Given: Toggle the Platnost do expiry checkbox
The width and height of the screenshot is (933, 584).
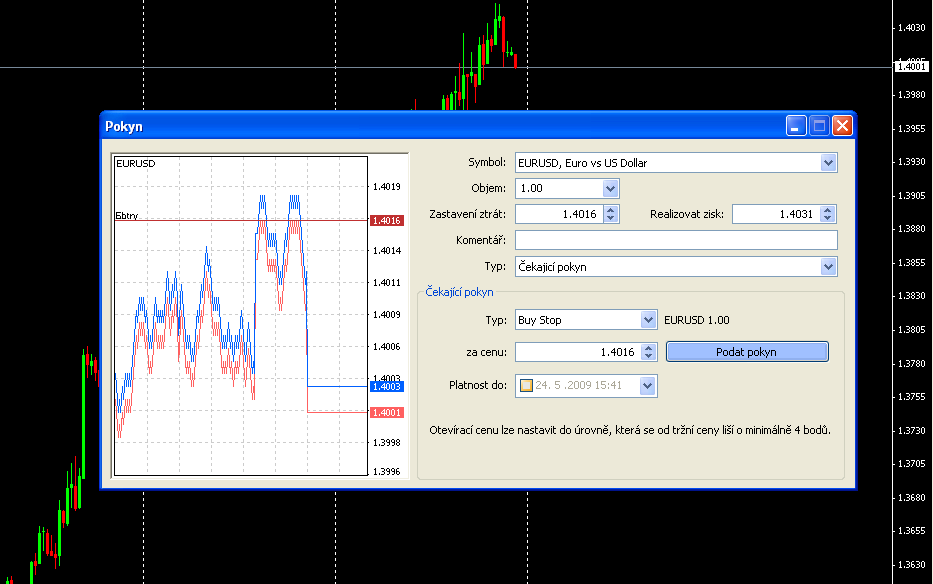Looking at the screenshot, I should coord(526,385).
